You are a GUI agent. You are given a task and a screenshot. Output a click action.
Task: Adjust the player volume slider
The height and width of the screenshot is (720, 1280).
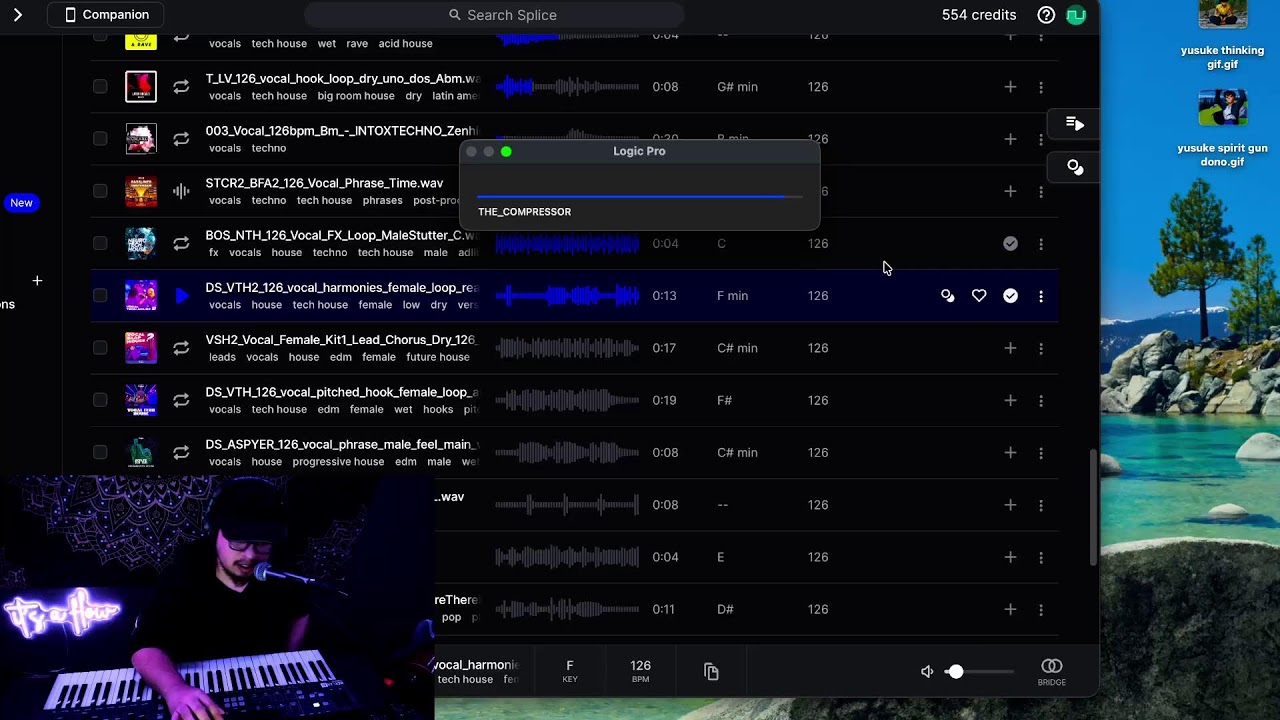[x=980, y=672]
